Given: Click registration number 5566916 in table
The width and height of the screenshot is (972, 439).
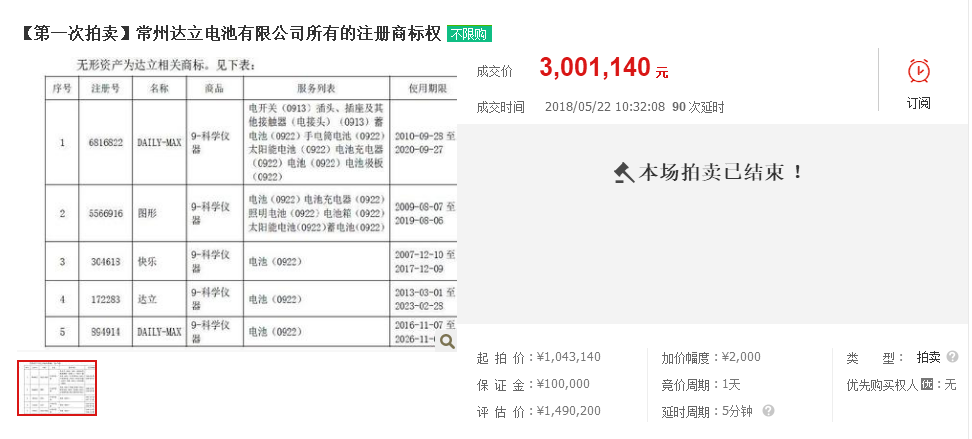Looking at the screenshot, I should pos(105,213).
